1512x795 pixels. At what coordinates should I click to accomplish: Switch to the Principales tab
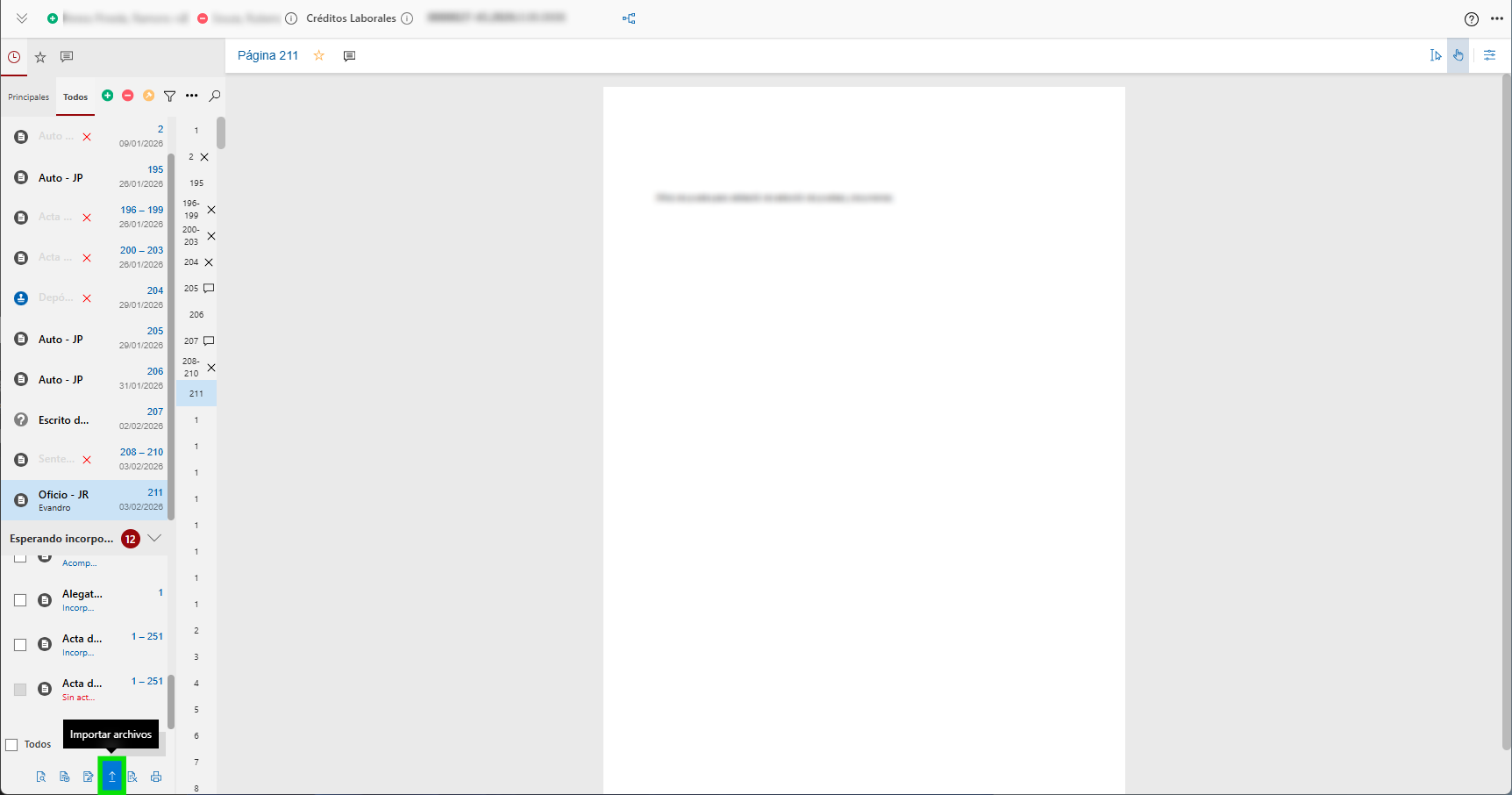(28, 97)
